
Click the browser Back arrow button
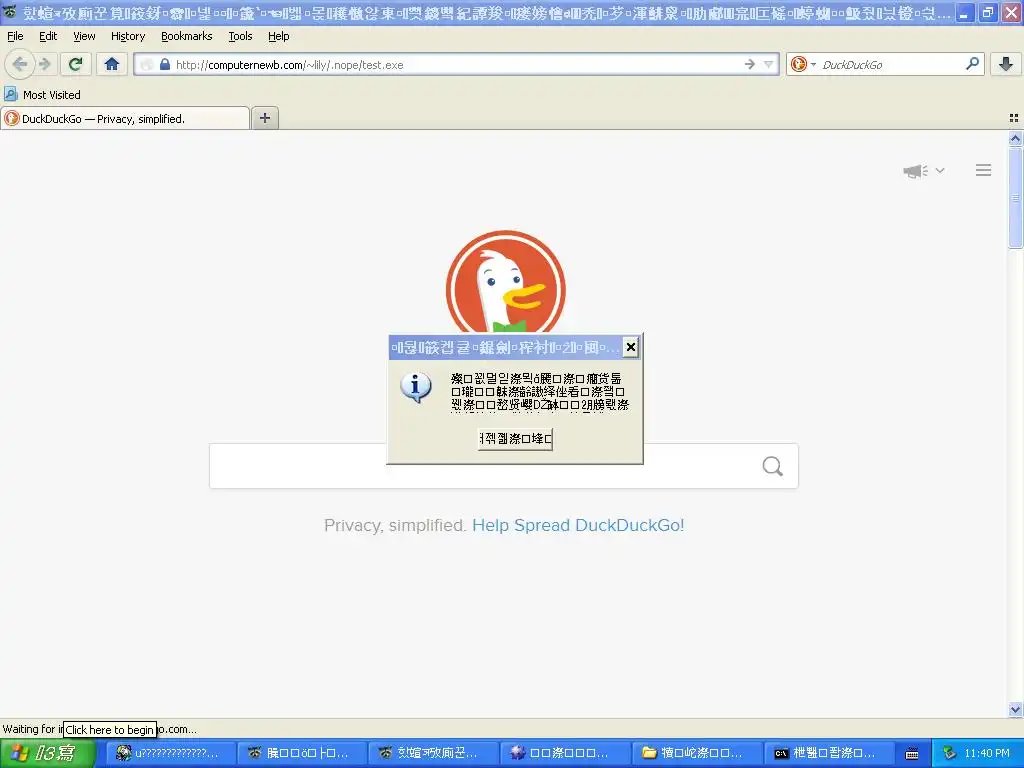(20, 64)
